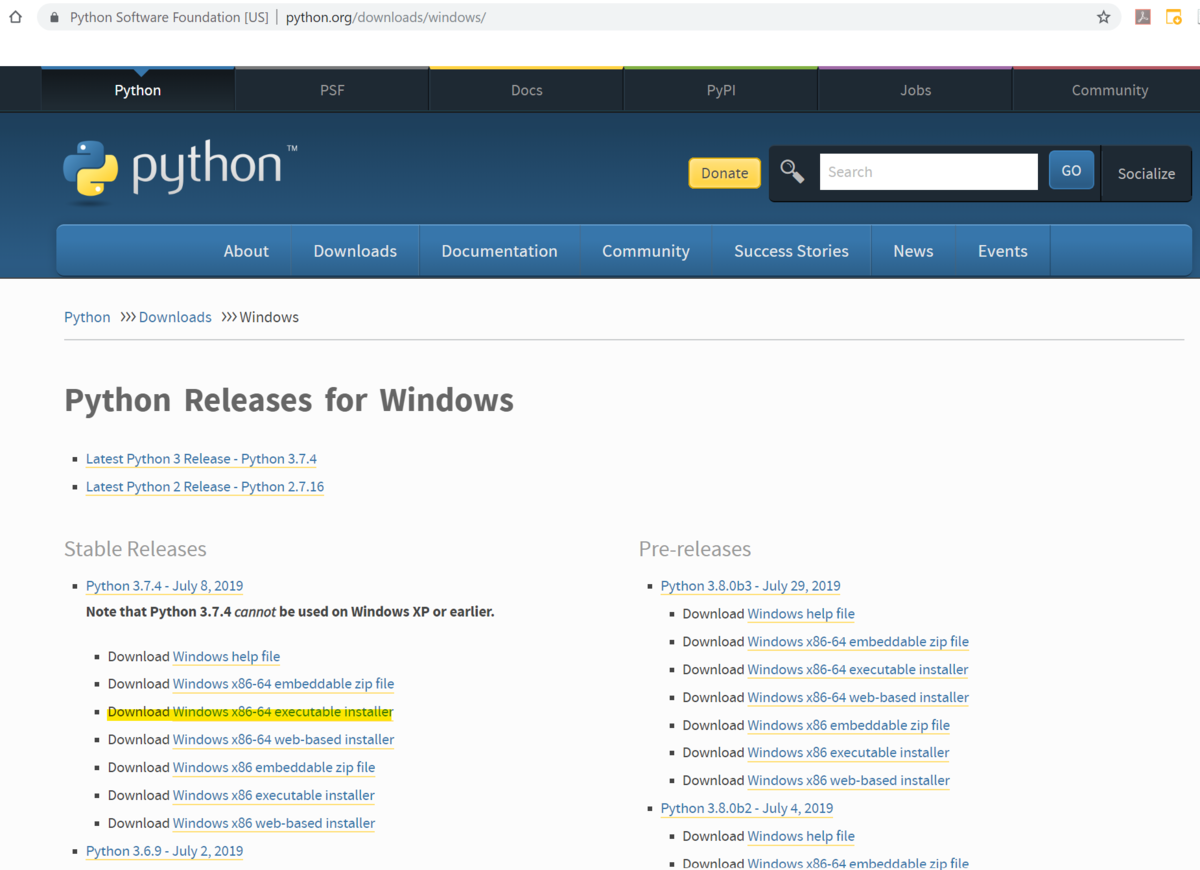Screen dimensions: 1200x870
Task: Download 3.7.4 Windows x86-64 web-based installer
Action: pyautogui.click(x=283, y=740)
